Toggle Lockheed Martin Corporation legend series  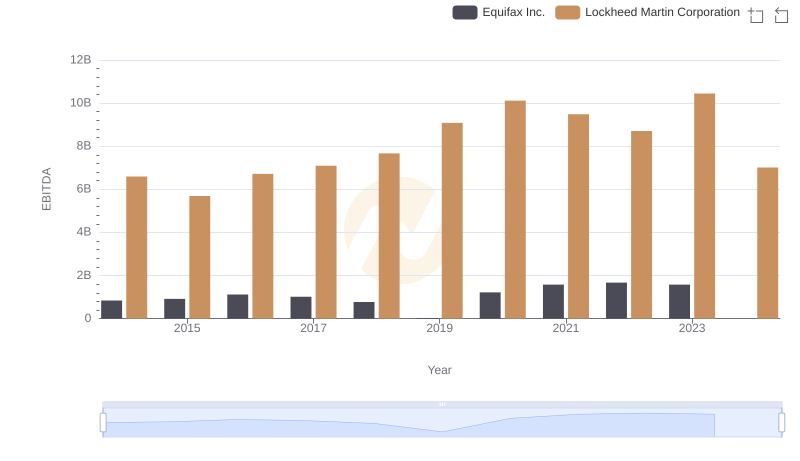pyautogui.click(x=647, y=12)
